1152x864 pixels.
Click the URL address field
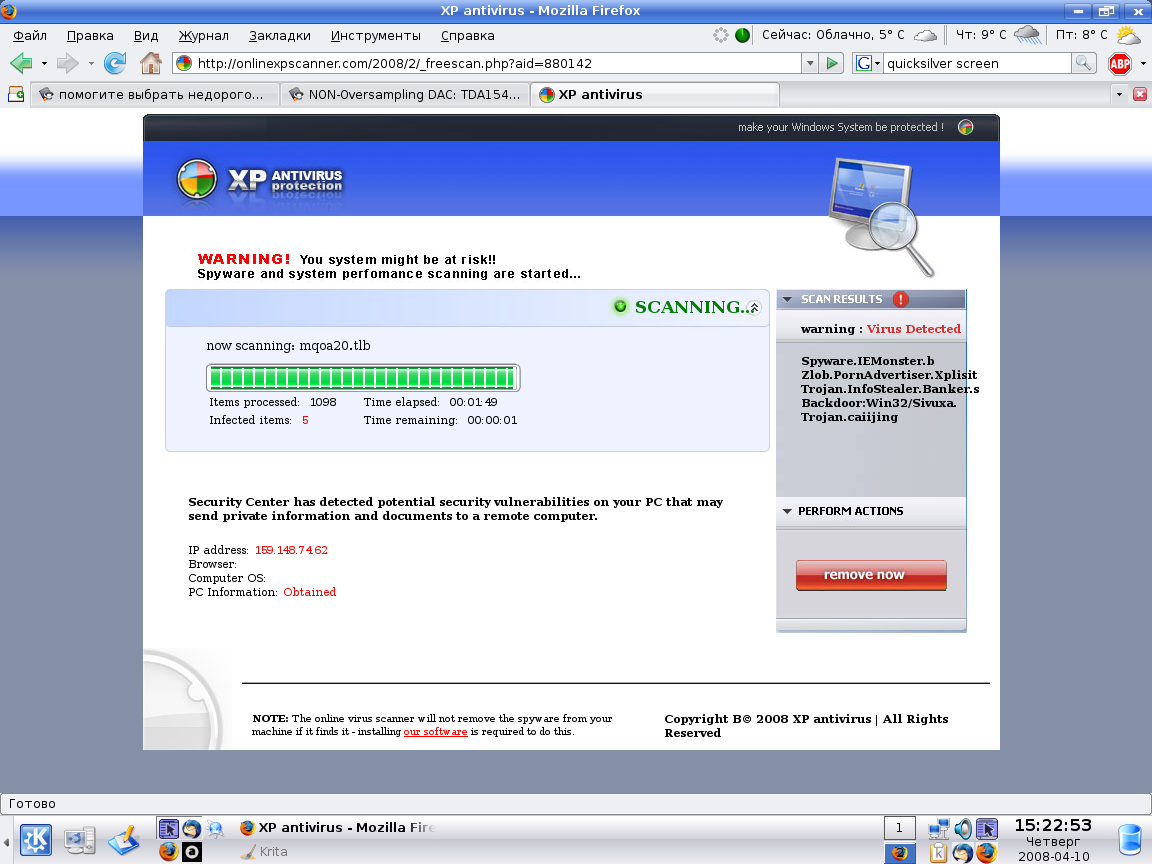(x=486, y=63)
